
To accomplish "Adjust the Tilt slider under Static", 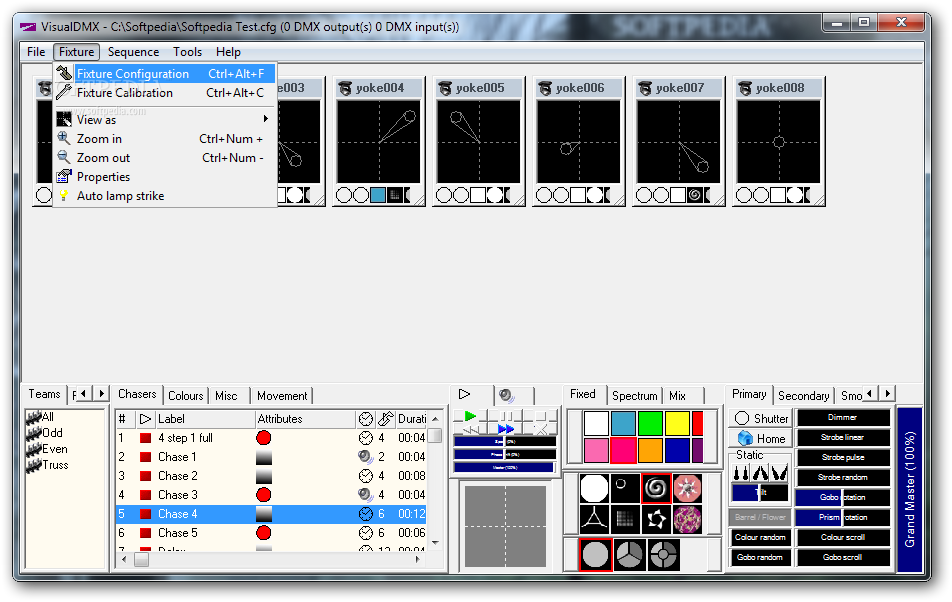I will pyautogui.click(x=760, y=493).
